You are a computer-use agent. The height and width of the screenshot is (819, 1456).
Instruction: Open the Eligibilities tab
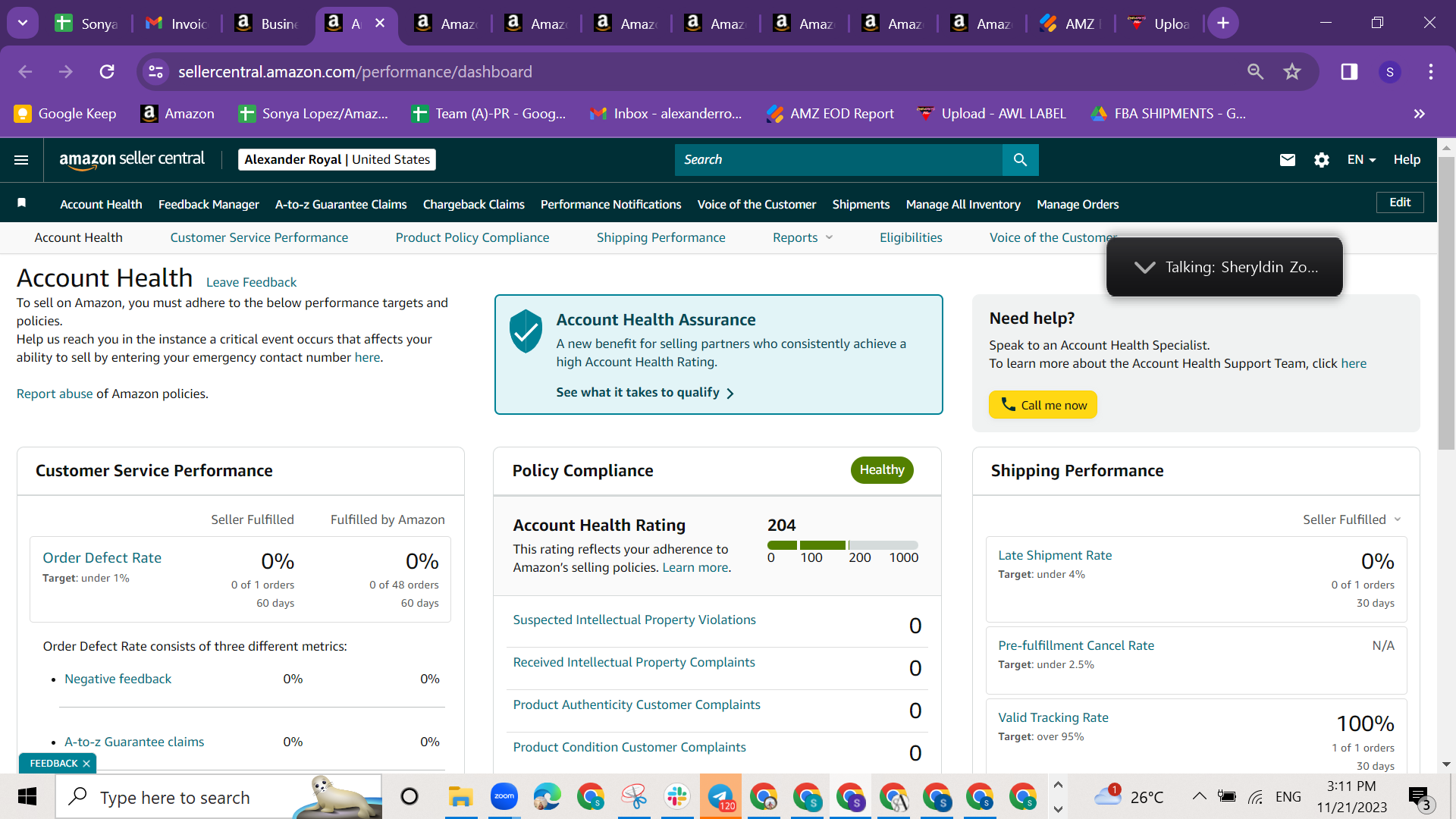911,237
